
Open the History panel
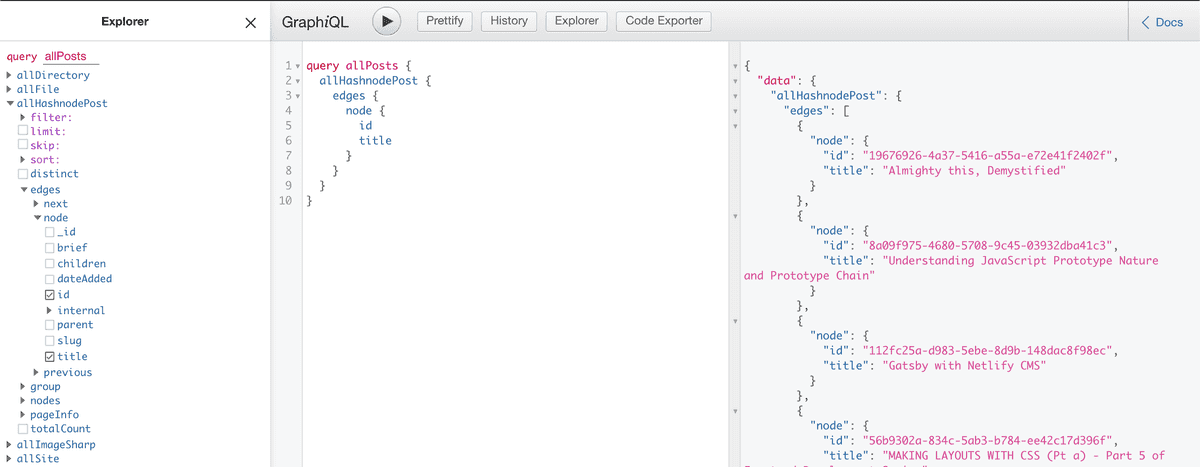click(509, 21)
